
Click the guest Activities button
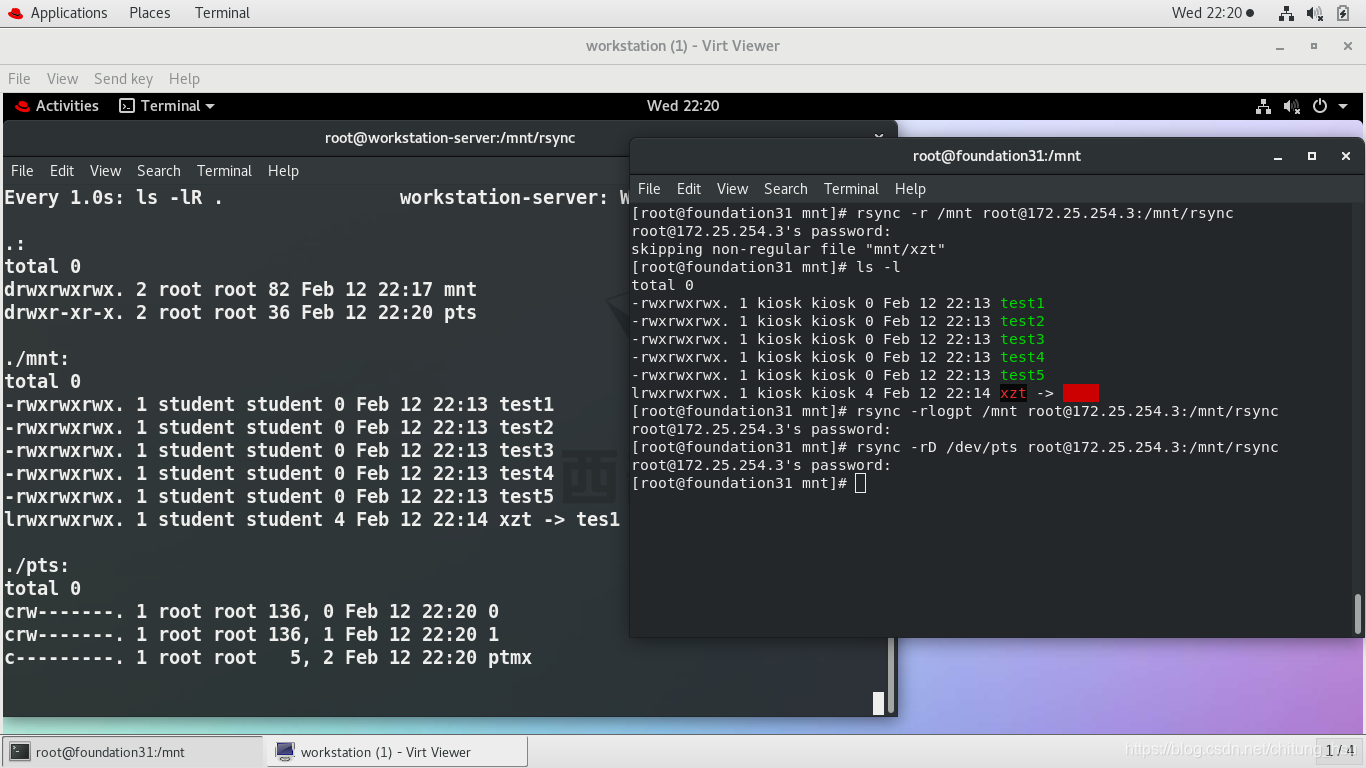click(67, 106)
